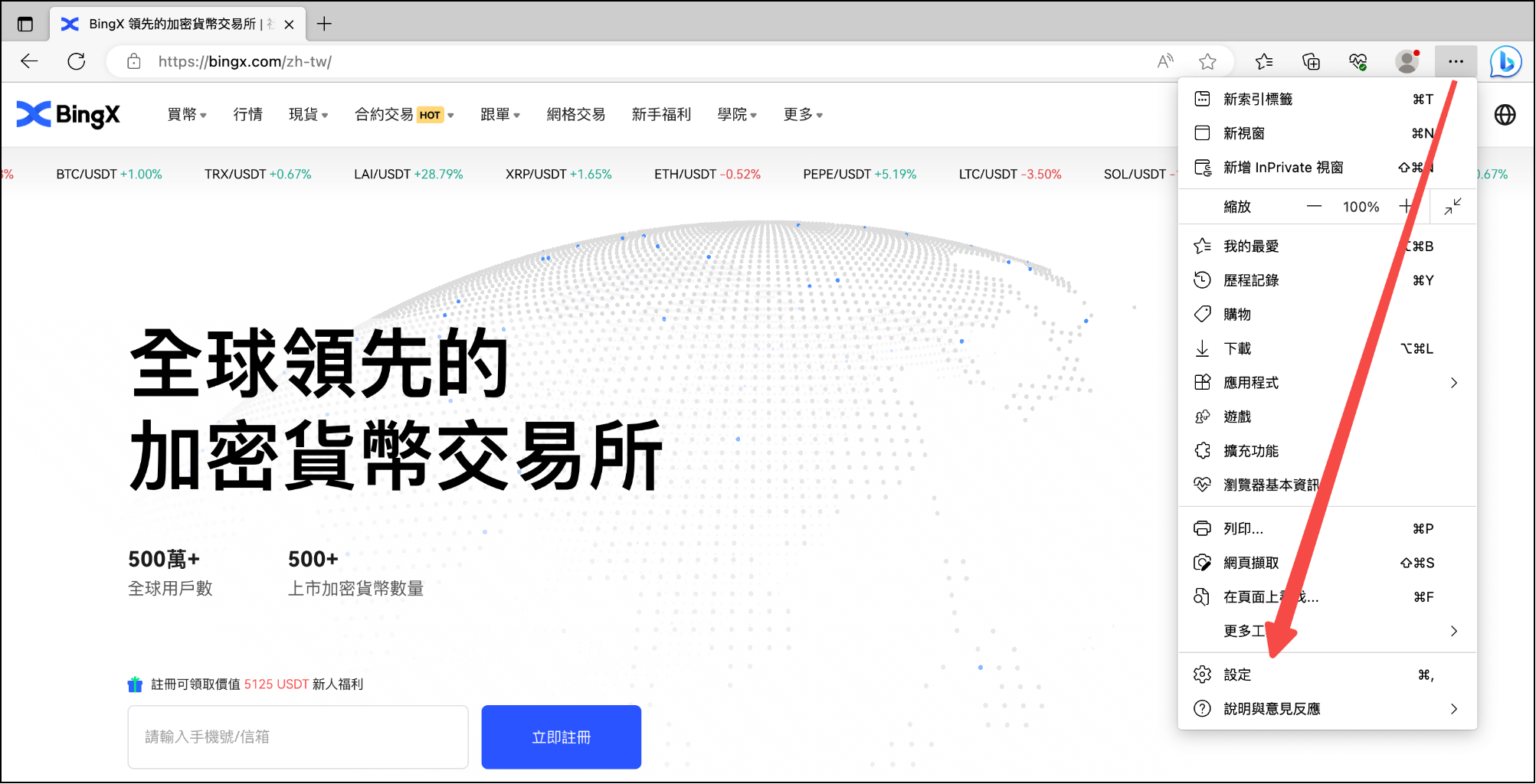Click the user profile avatar icon
The height and width of the screenshot is (784, 1536).
(x=1407, y=62)
